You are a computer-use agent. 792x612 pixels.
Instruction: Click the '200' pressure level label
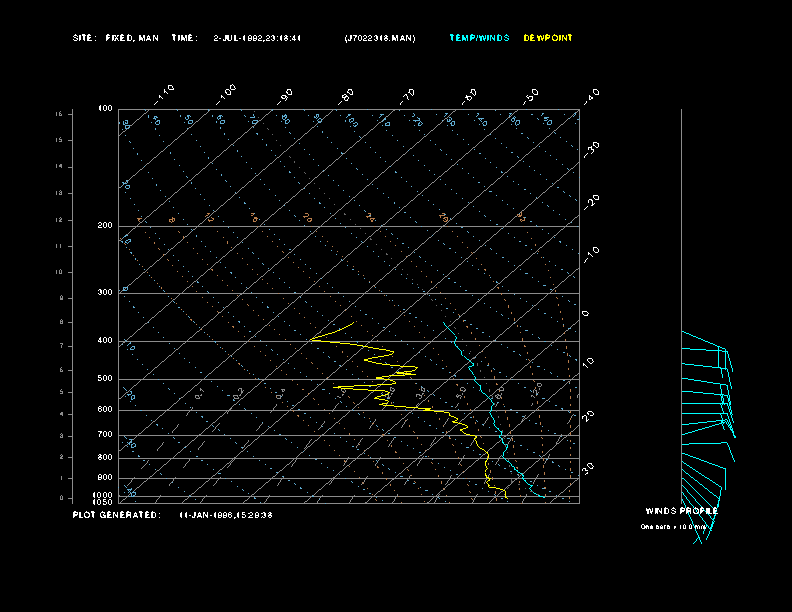pyautogui.click(x=105, y=226)
